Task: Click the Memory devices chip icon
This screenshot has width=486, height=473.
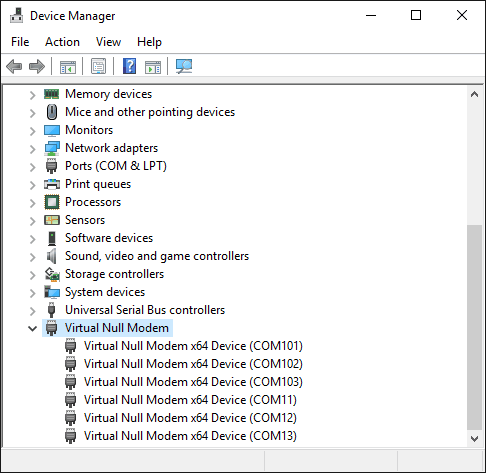Action: [52, 94]
